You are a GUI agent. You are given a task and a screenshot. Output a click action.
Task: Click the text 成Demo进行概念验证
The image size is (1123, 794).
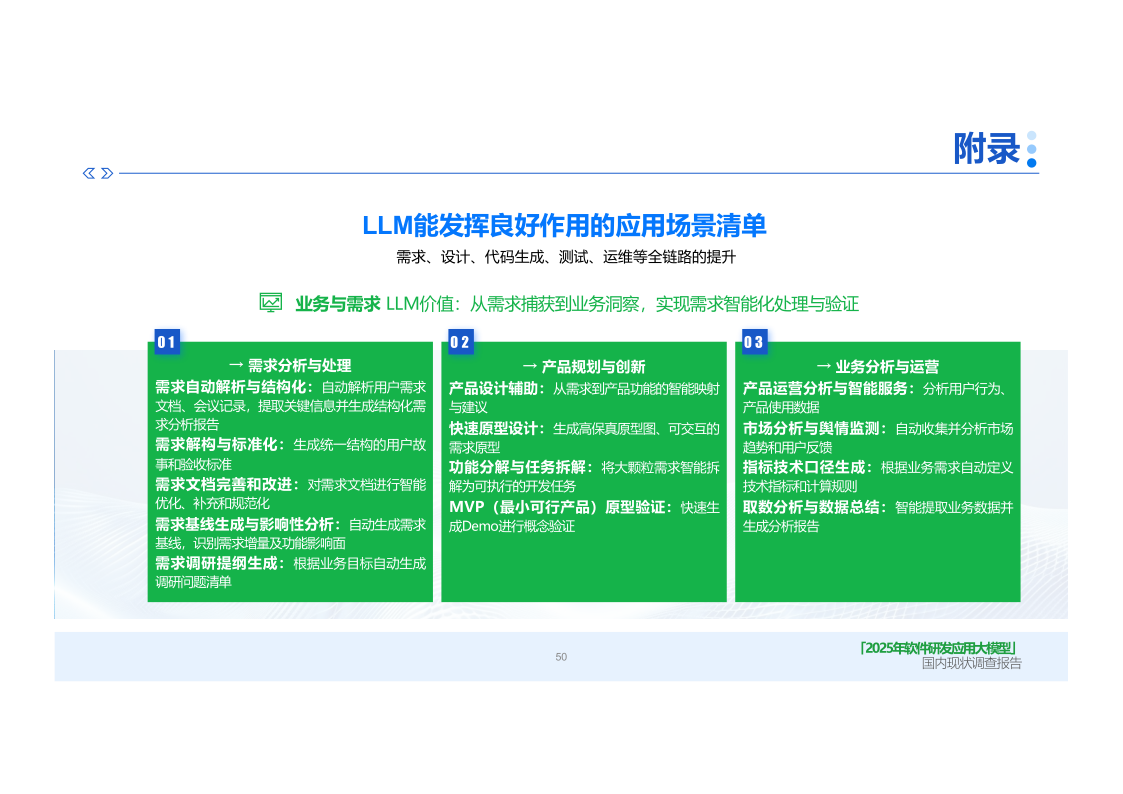pyautogui.click(x=512, y=526)
